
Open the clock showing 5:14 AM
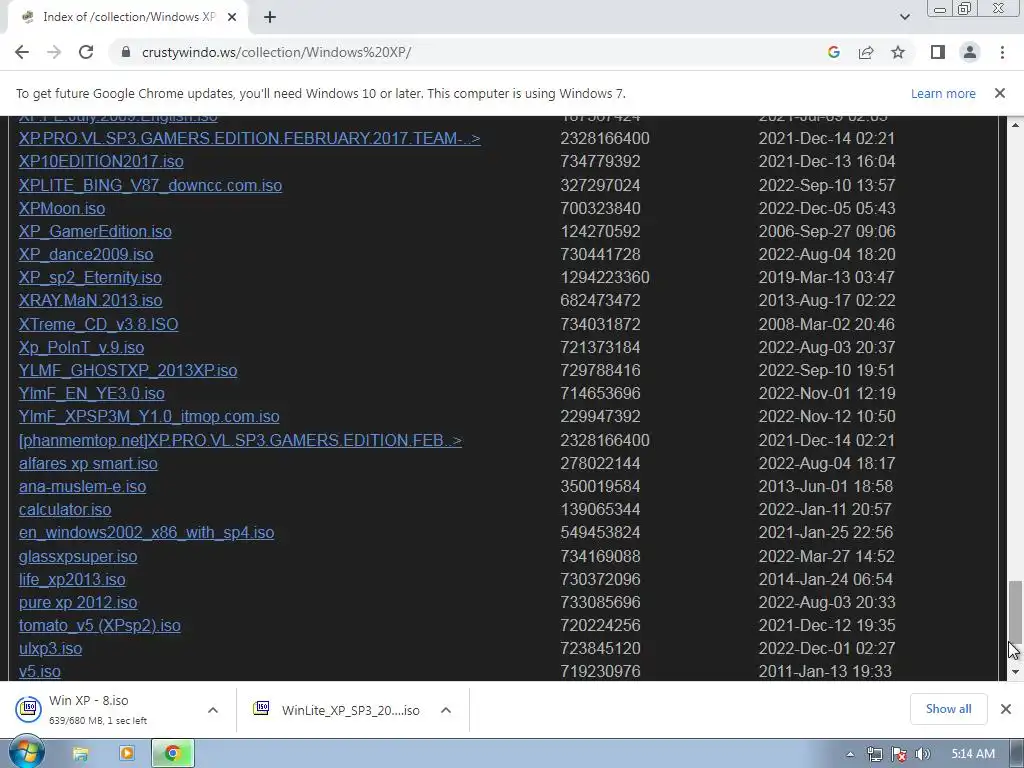click(x=973, y=754)
